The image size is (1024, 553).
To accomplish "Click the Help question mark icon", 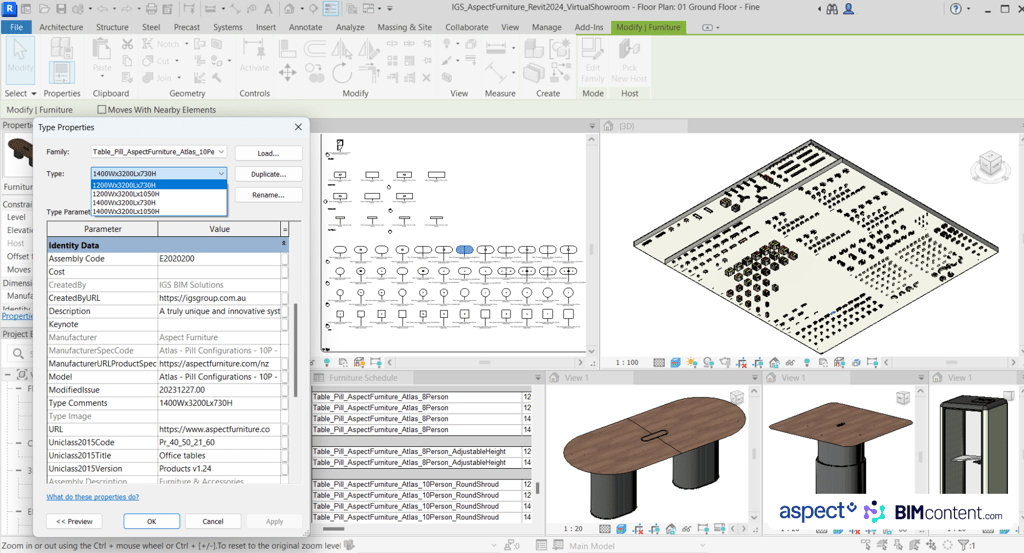I will [955, 8].
